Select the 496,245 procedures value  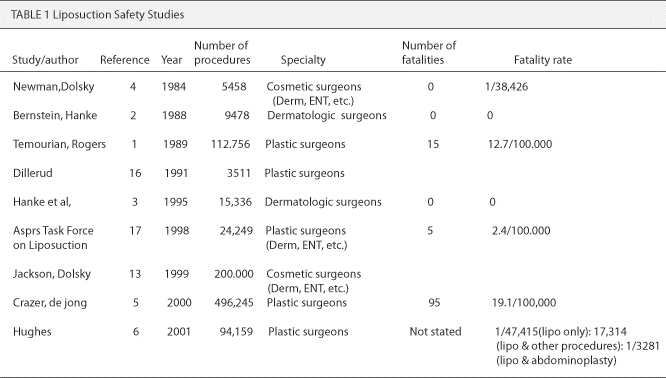coord(234,303)
